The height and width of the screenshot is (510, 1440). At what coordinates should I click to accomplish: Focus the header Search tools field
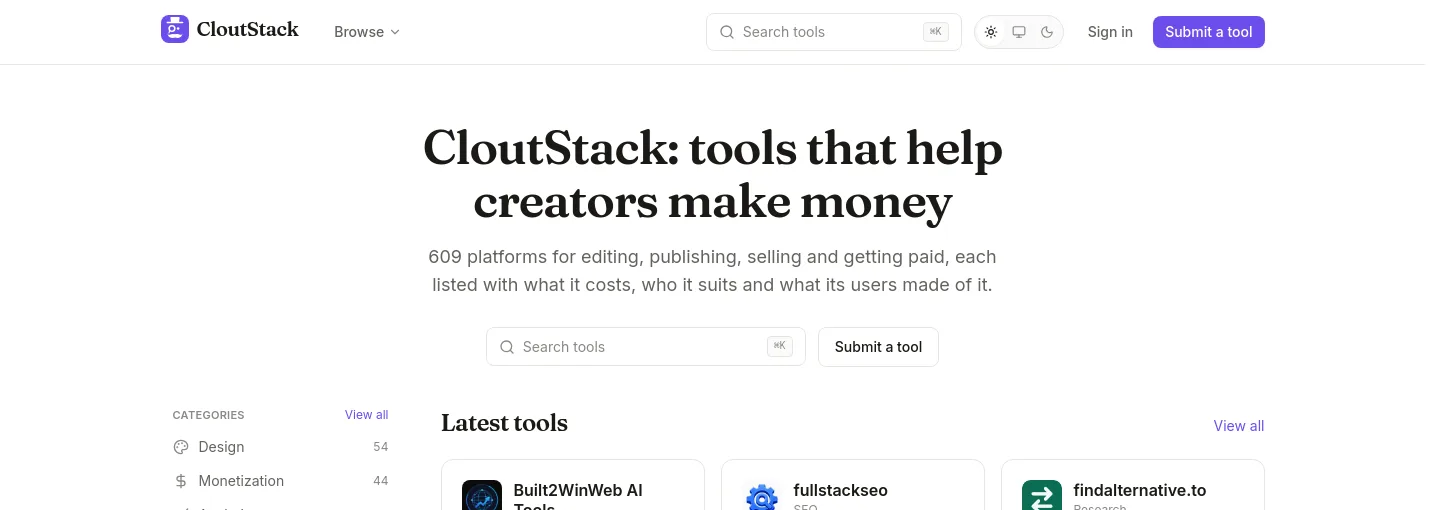pos(834,32)
